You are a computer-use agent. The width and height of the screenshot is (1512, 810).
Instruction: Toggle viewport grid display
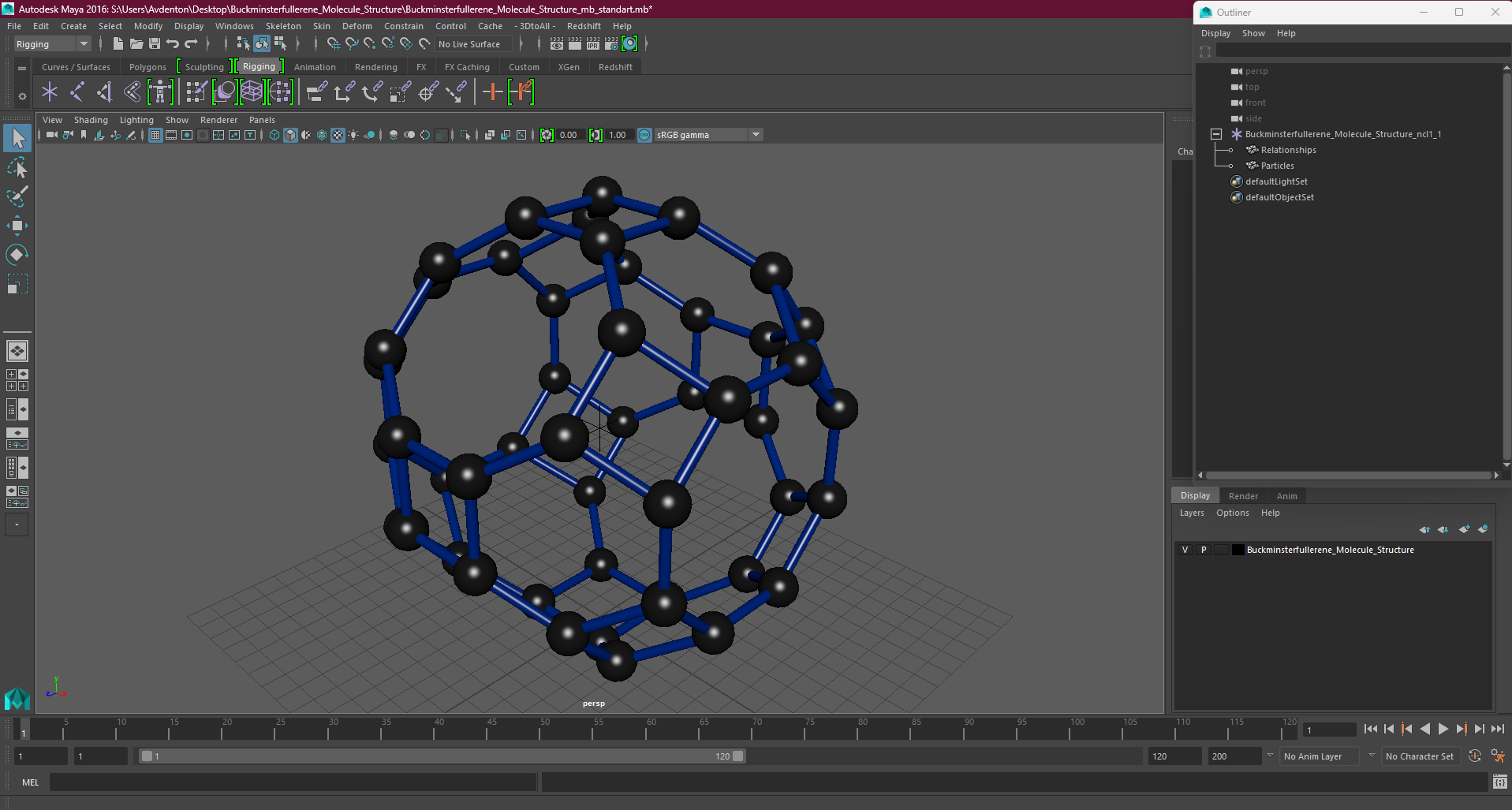coord(155,135)
